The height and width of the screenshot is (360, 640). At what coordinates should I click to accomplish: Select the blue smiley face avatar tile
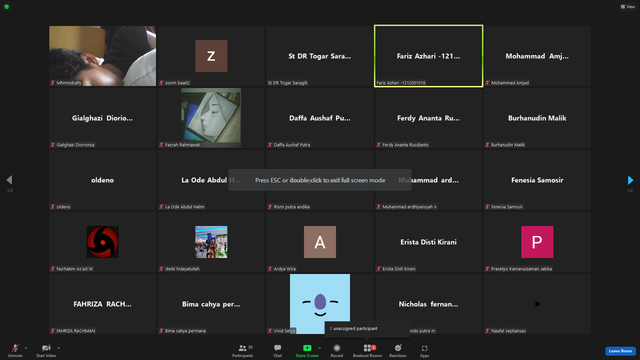[x=320, y=304]
